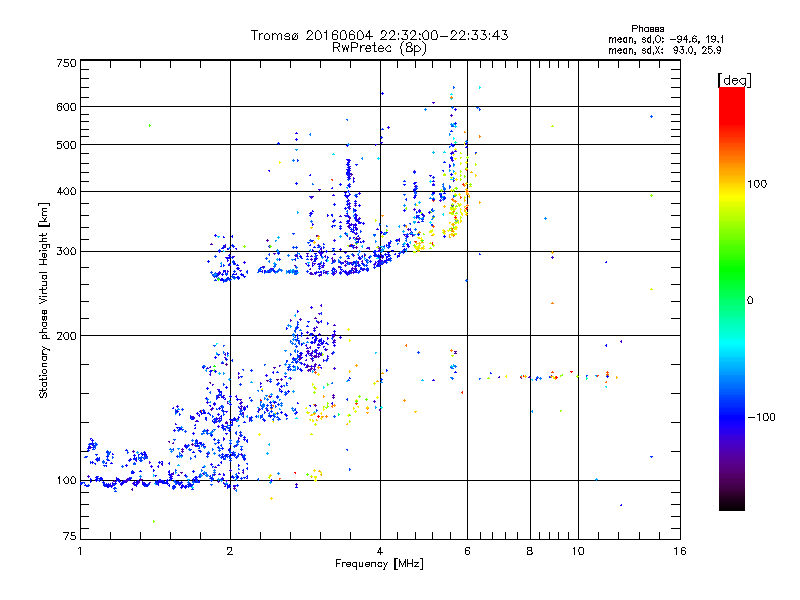
Task: Click y-axis tick label "100"
Action: coord(66,481)
